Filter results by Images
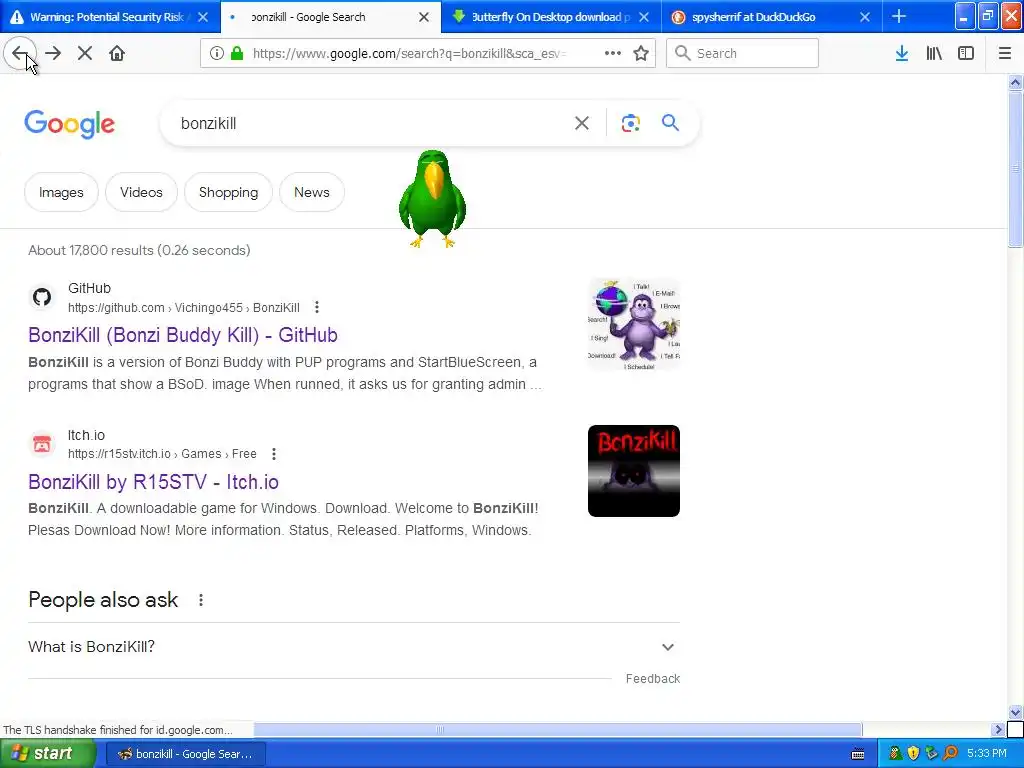The image size is (1024, 768). coord(61,192)
